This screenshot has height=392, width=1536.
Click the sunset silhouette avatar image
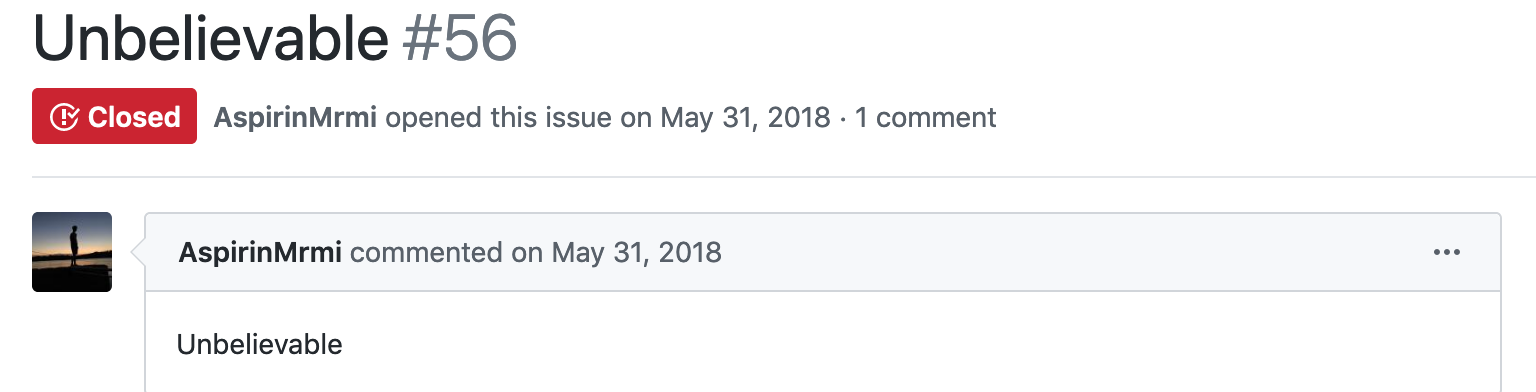pyautogui.click(x=72, y=252)
